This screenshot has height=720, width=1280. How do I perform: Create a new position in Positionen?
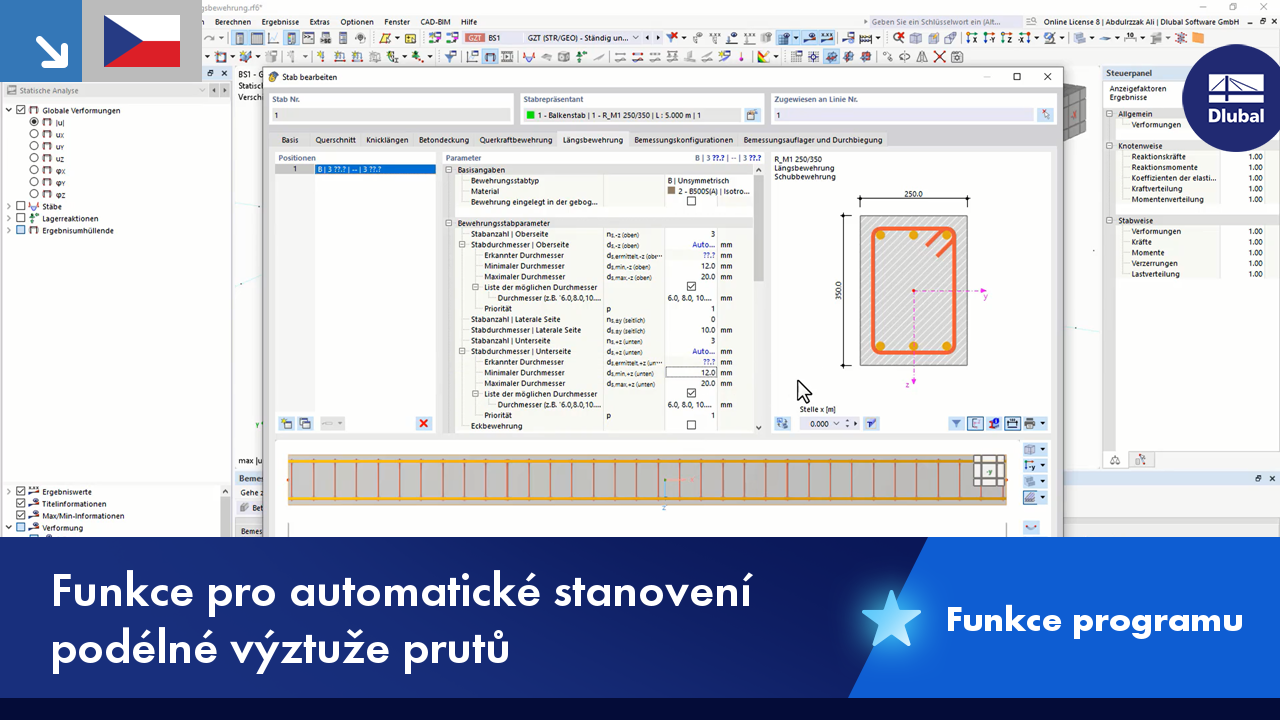tap(287, 424)
